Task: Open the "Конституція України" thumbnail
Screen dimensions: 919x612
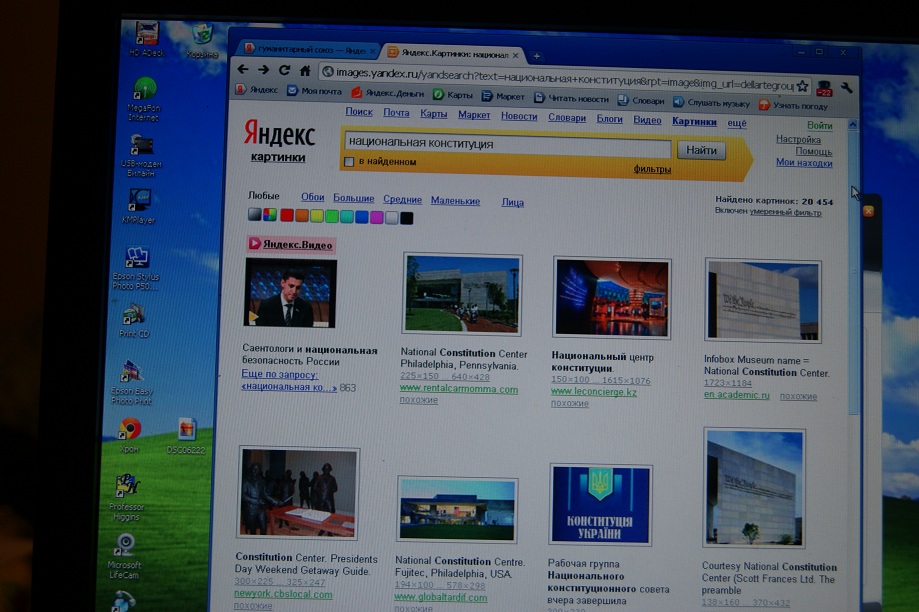Action: click(600, 504)
